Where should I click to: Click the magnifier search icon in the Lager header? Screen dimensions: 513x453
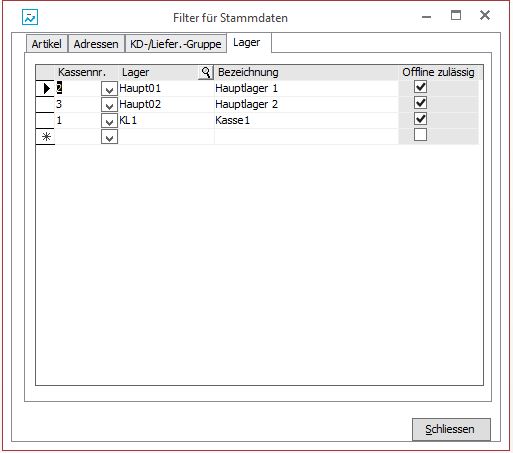click(206, 72)
